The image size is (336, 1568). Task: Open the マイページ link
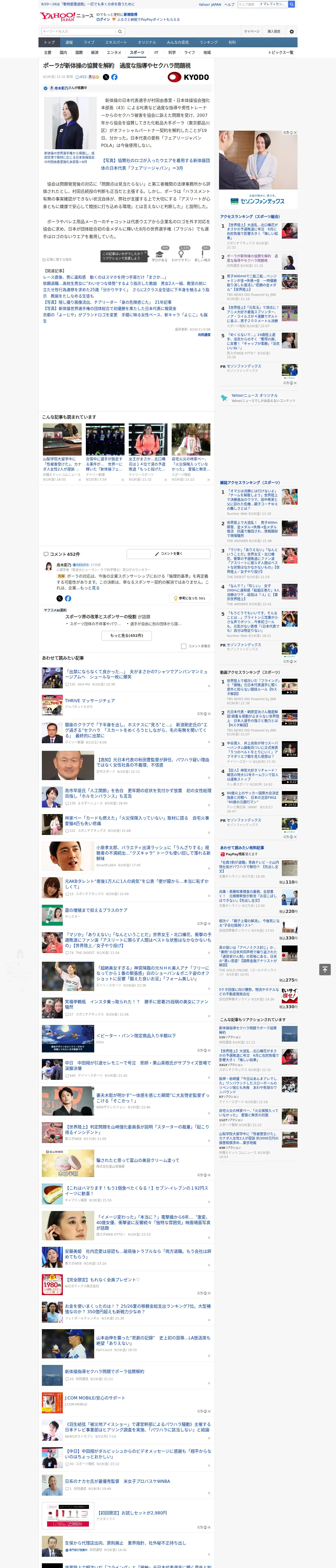[x=251, y=32]
